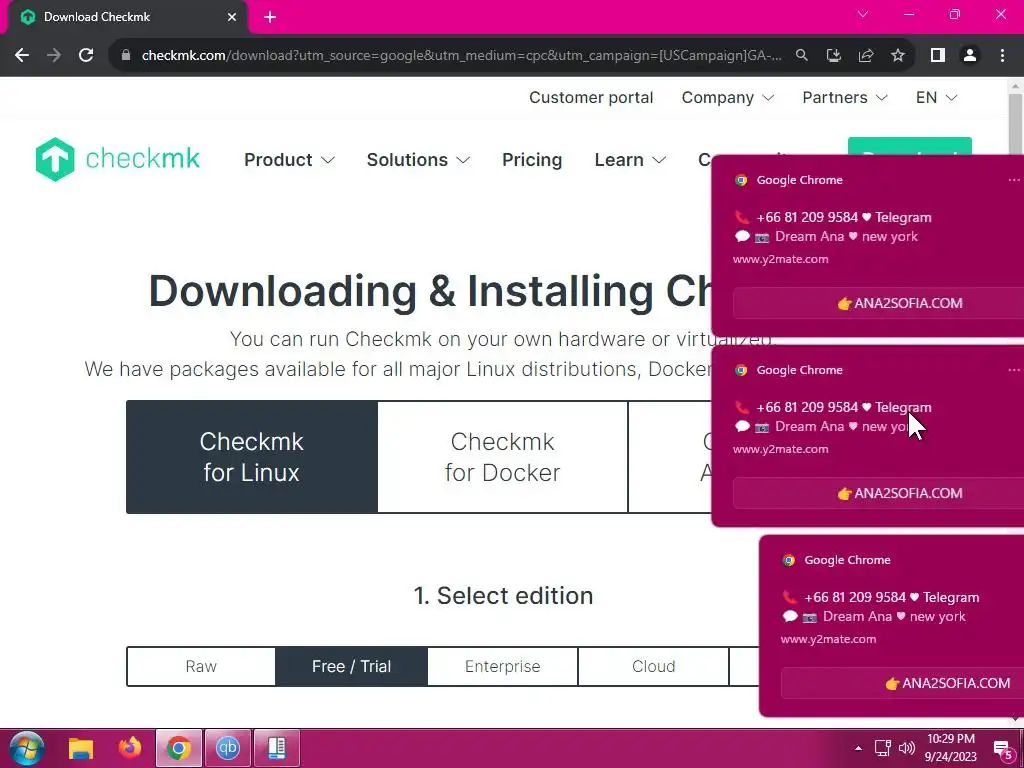Viewport: 1024px width, 768px height.
Task: Click the URL in the address bar
Action: (461, 56)
